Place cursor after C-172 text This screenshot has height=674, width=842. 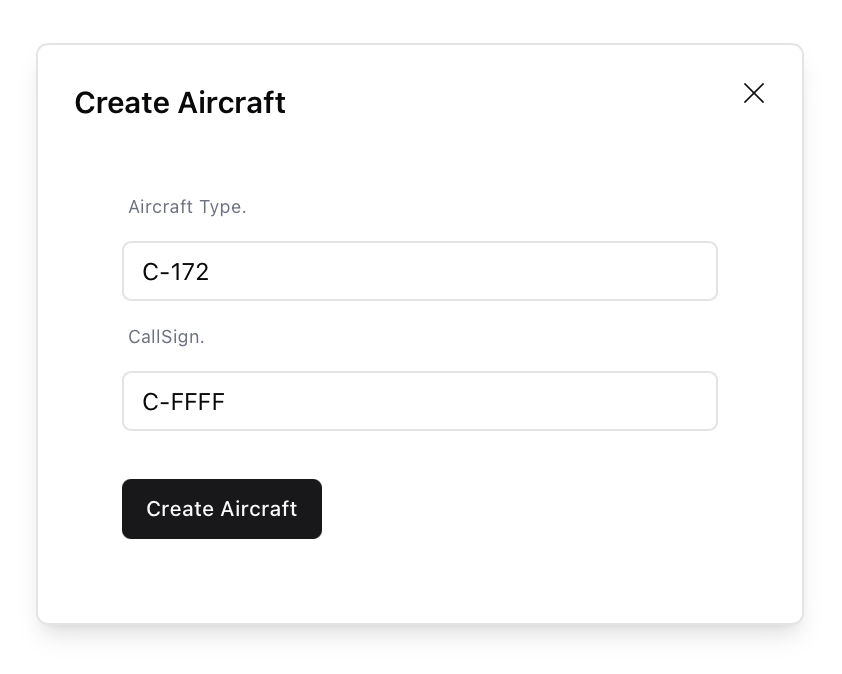pyautogui.click(x=215, y=271)
